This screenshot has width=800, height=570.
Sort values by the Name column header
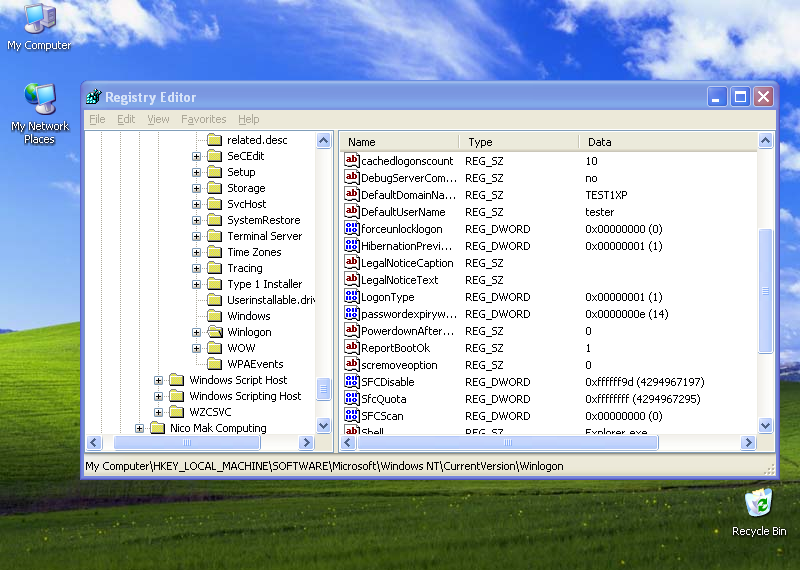pyautogui.click(x=400, y=142)
